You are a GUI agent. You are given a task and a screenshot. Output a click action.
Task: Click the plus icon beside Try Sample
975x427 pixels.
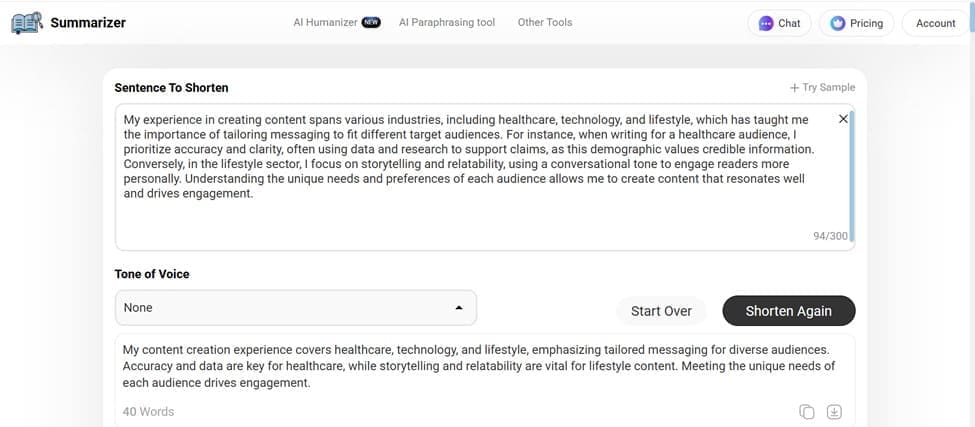[x=794, y=88]
